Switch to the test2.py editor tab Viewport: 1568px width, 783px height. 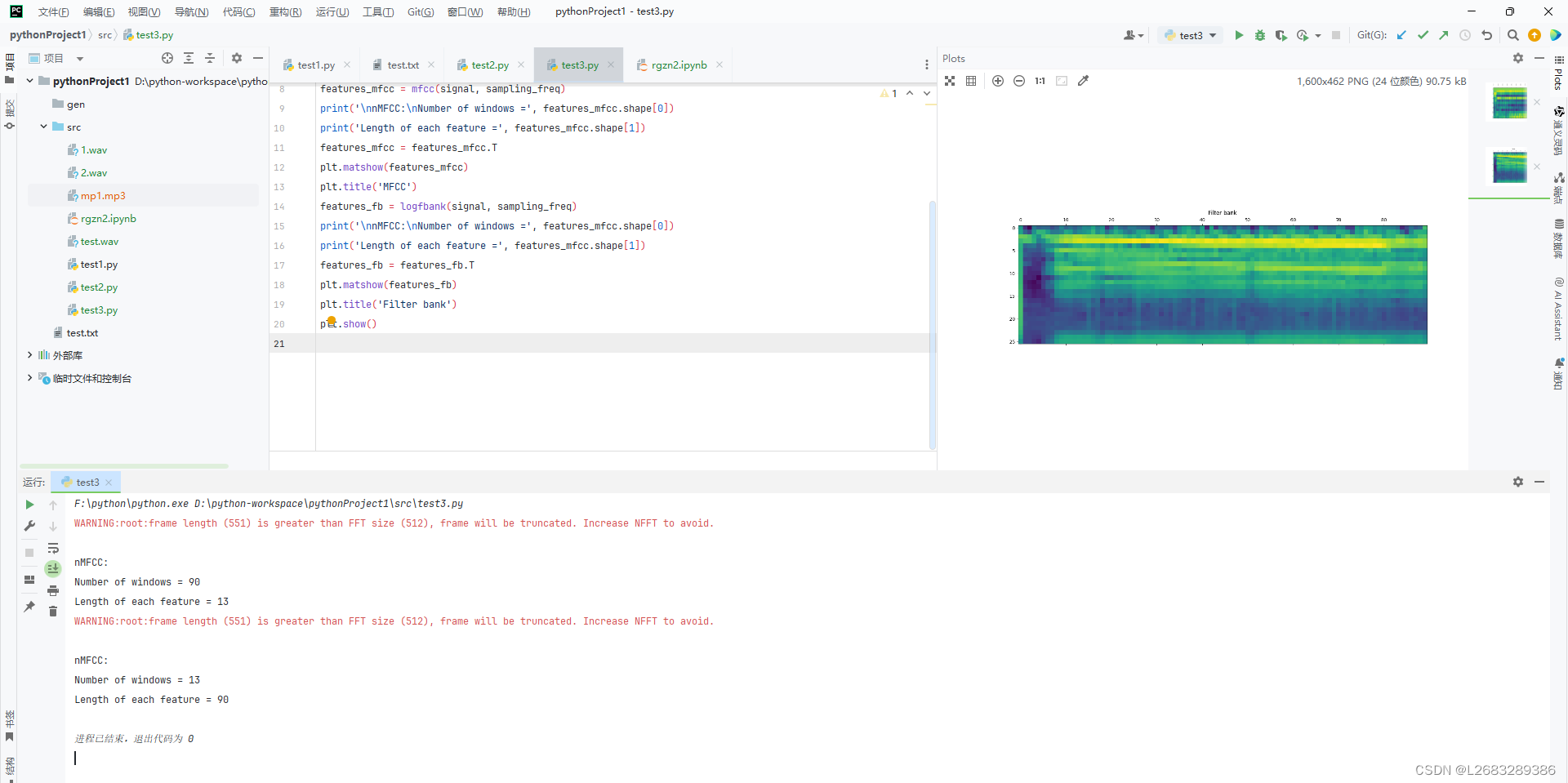[x=490, y=65]
